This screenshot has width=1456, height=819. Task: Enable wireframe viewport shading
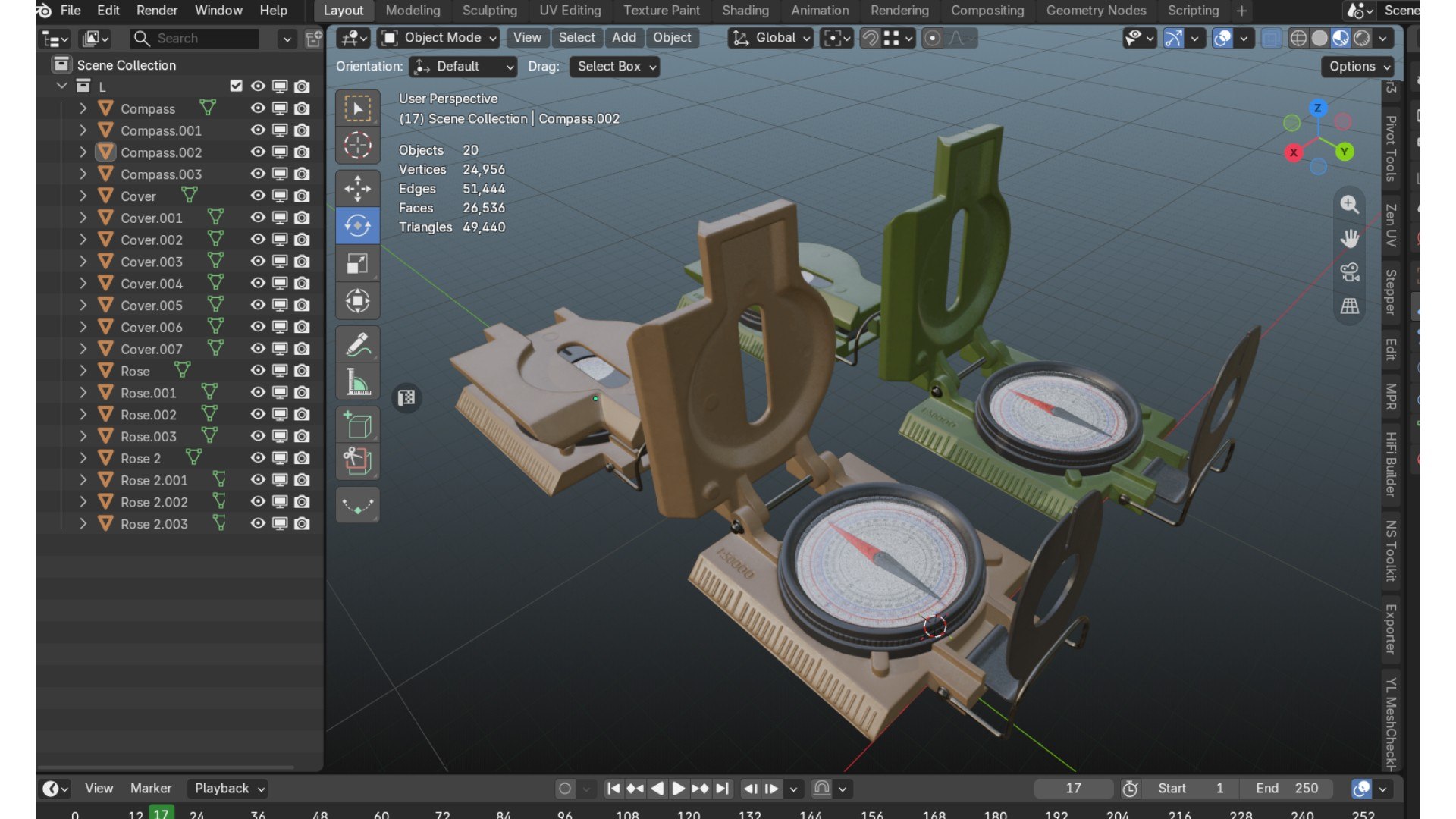coord(1298,38)
